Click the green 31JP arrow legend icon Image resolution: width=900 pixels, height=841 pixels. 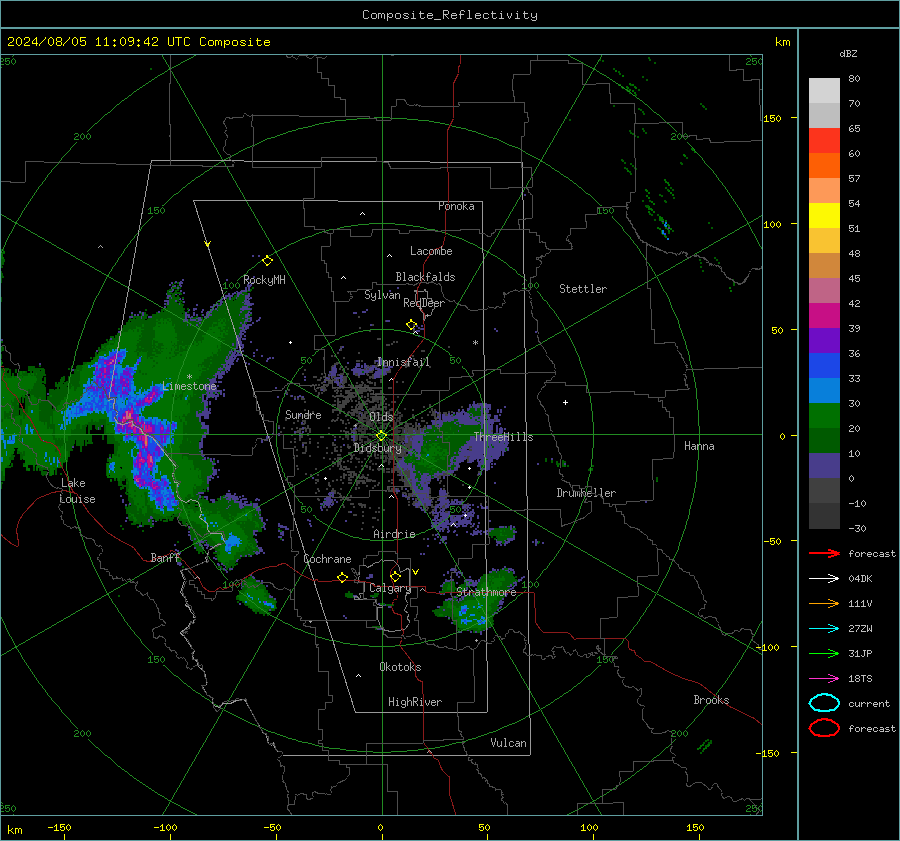[x=824, y=653]
